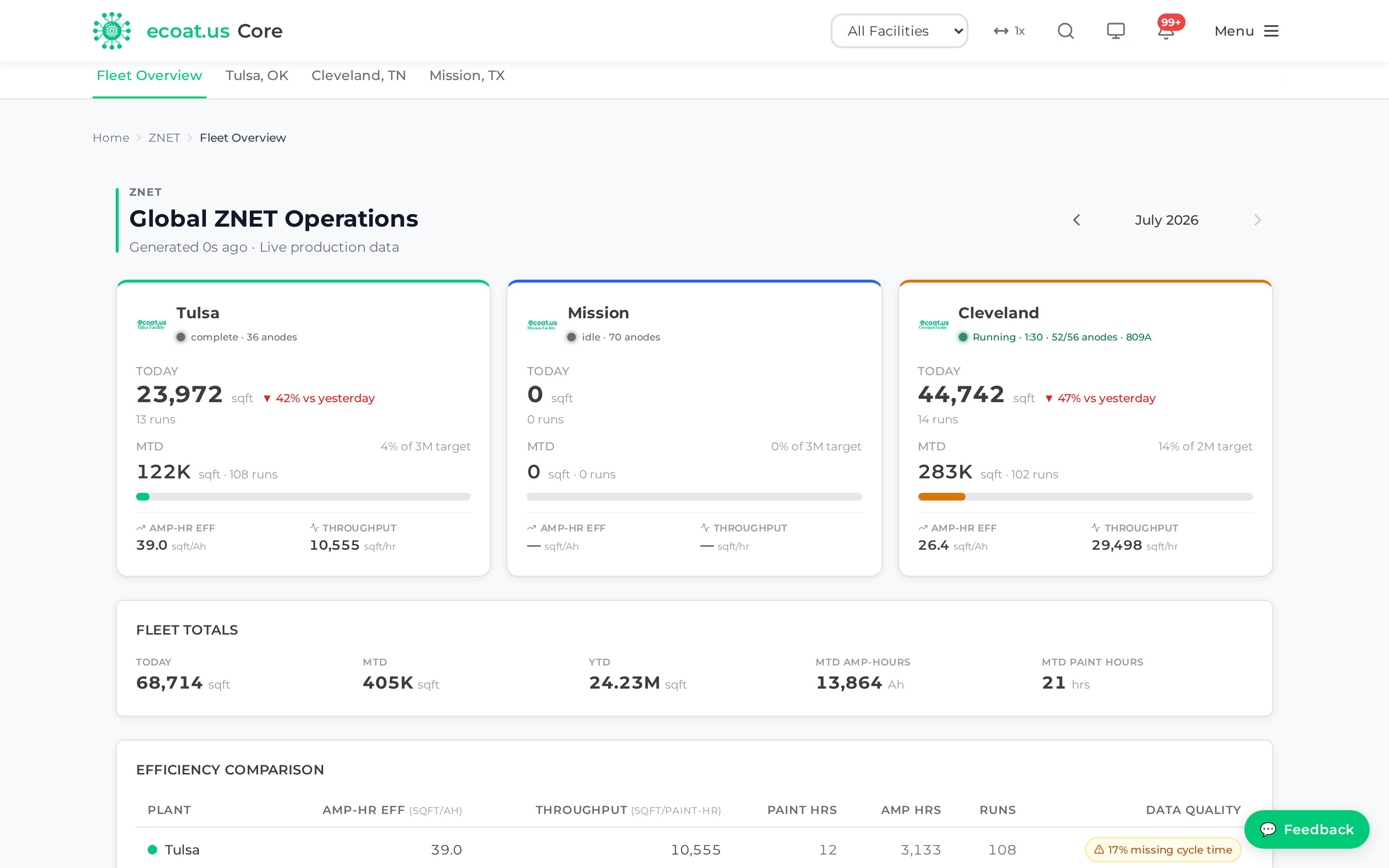Click the Tulsa facility logo
Screen dimensions: 1389x868
(151, 325)
